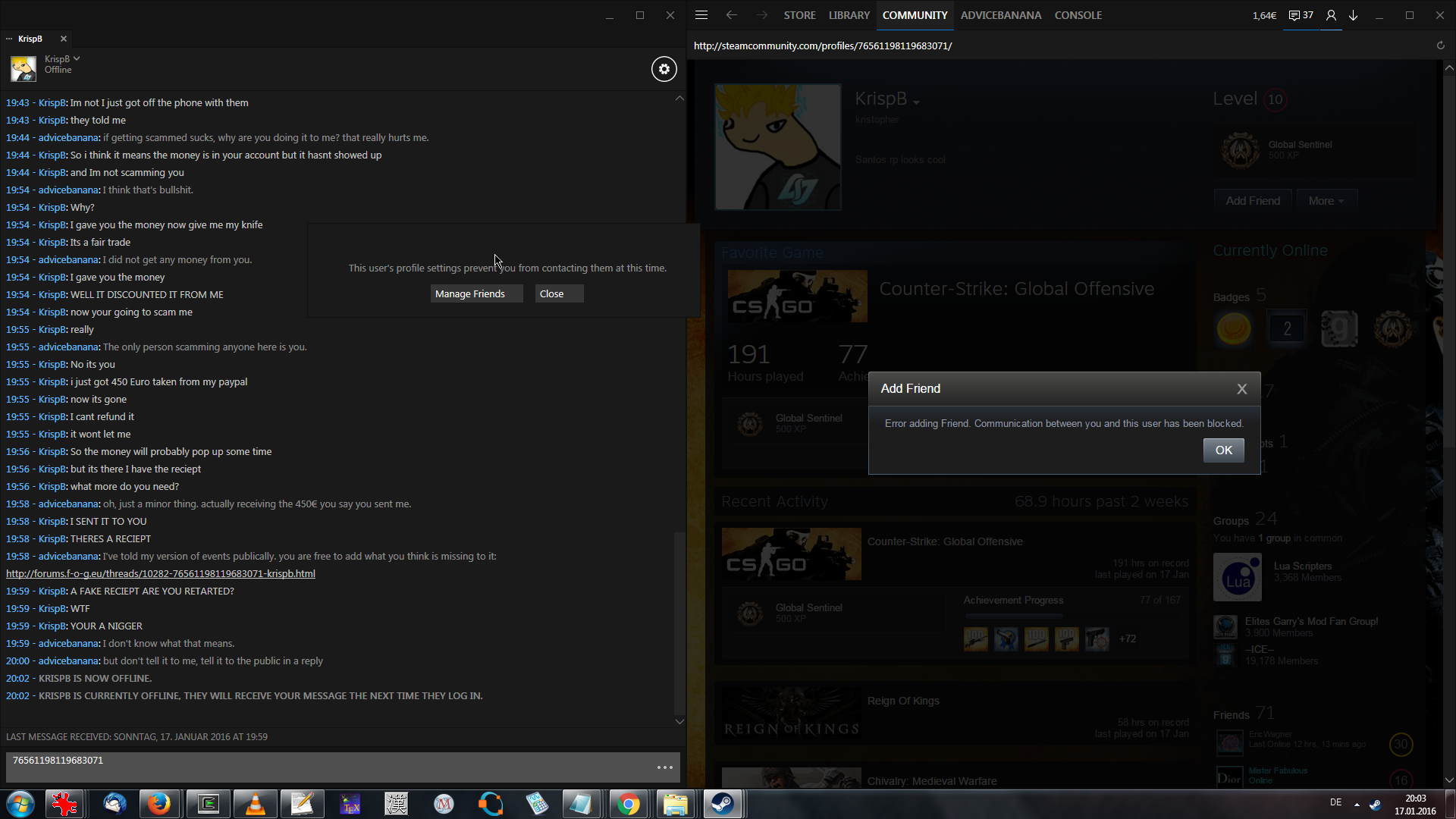Expand the KrispB chat name dropdown
The height and width of the screenshot is (819, 1456).
coord(77,58)
